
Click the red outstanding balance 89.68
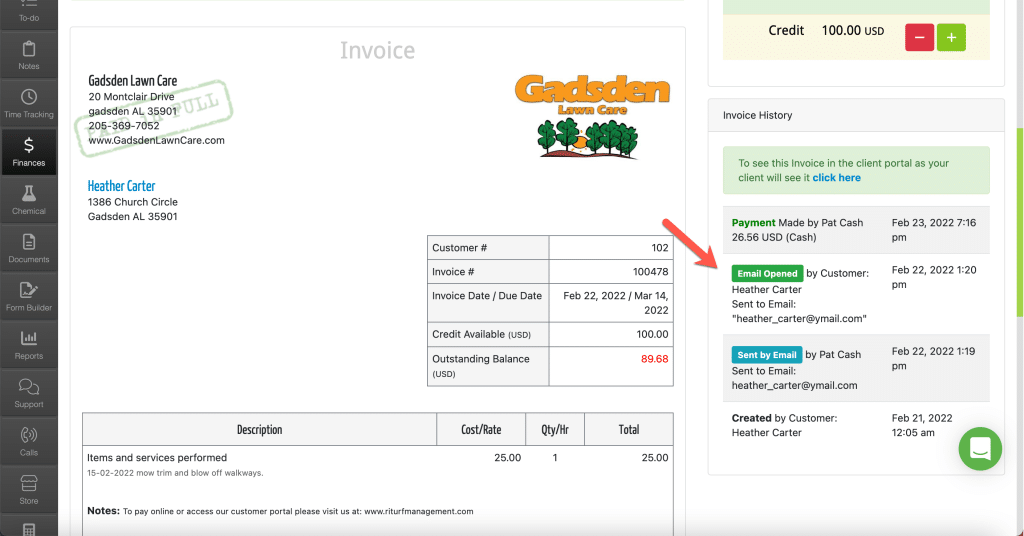pyautogui.click(x=654, y=358)
